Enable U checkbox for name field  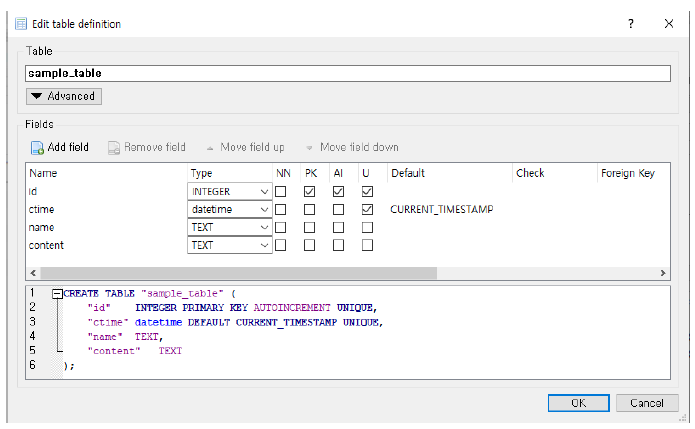pyautogui.click(x=367, y=227)
